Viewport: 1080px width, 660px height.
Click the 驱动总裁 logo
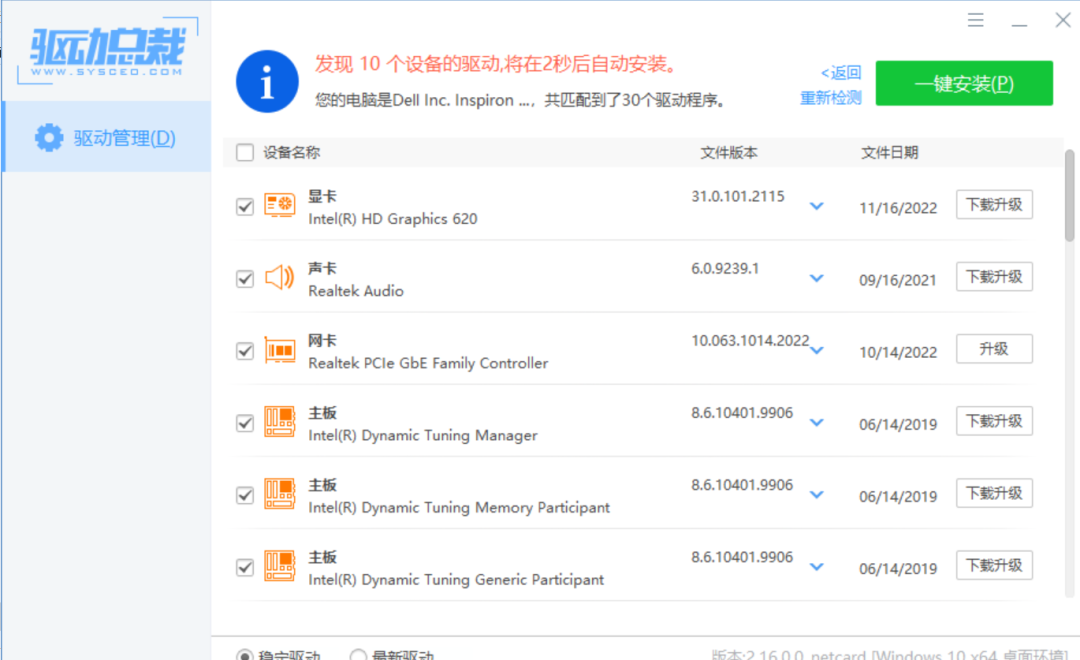click(x=108, y=52)
